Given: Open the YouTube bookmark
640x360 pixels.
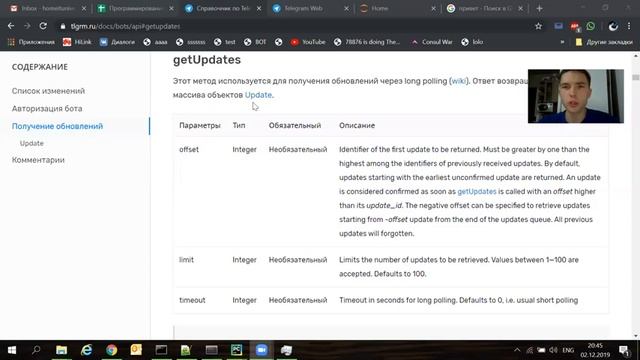Looking at the screenshot, I should (x=308, y=42).
